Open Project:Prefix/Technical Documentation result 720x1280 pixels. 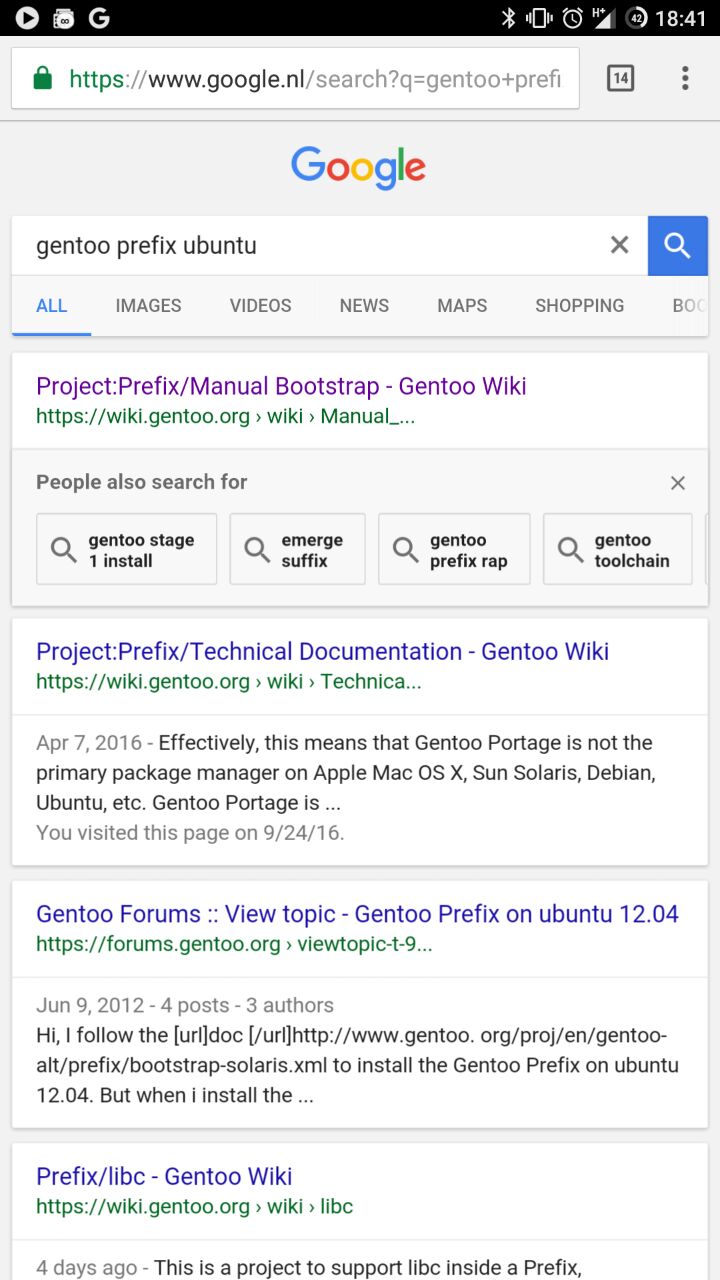[x=322, y=652]
